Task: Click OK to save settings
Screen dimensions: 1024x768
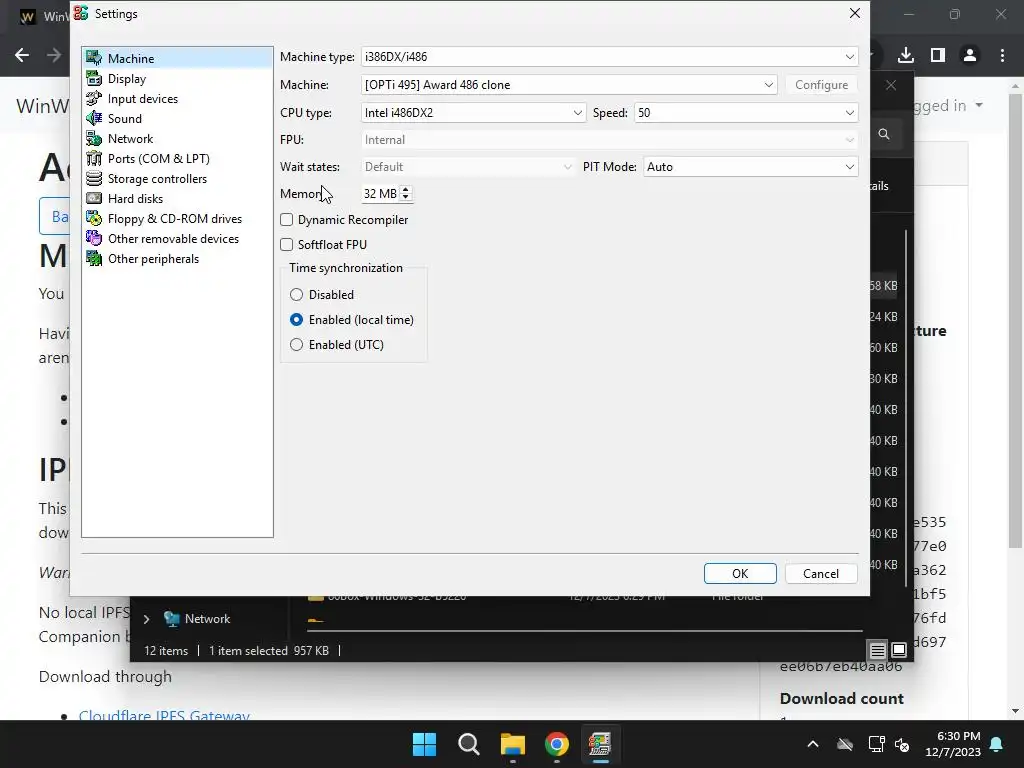Action: tap(740, 573)
